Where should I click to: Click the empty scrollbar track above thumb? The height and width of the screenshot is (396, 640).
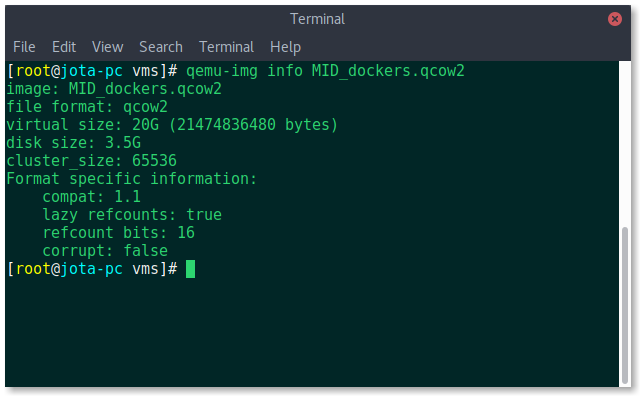coord(624,143)
